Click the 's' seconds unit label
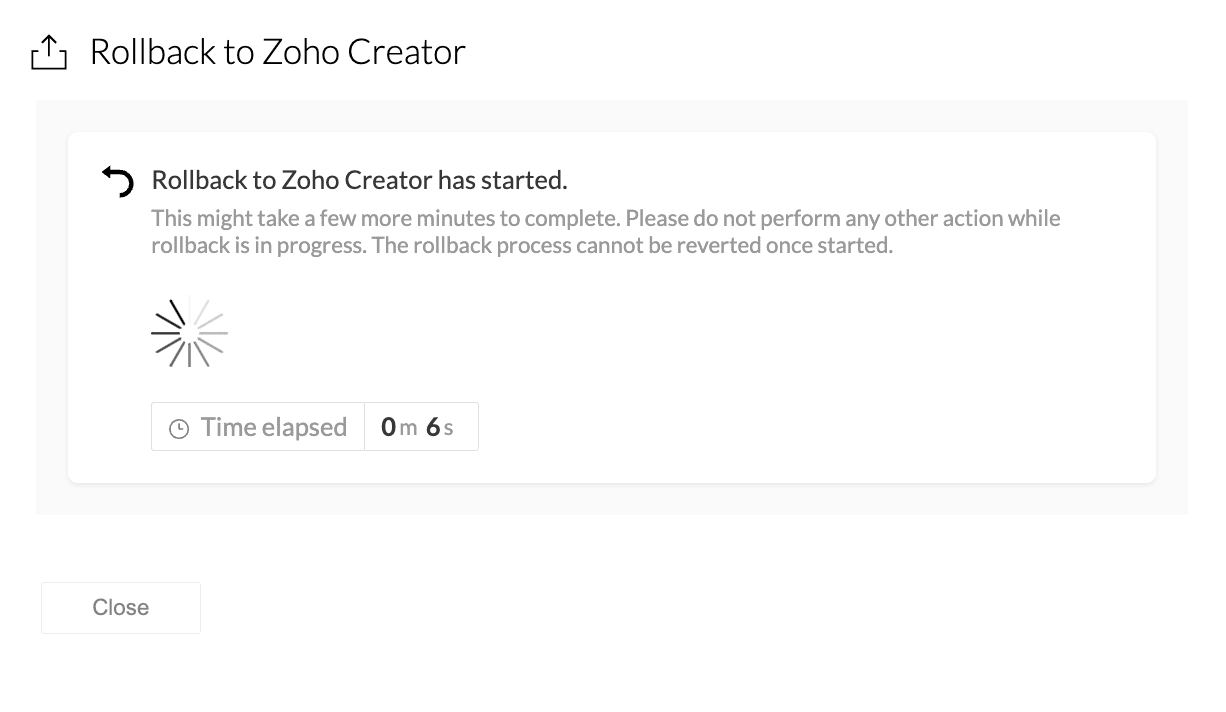Image resolution: width=1226 pixels, height=712 pixels. [x=448, y=429]
